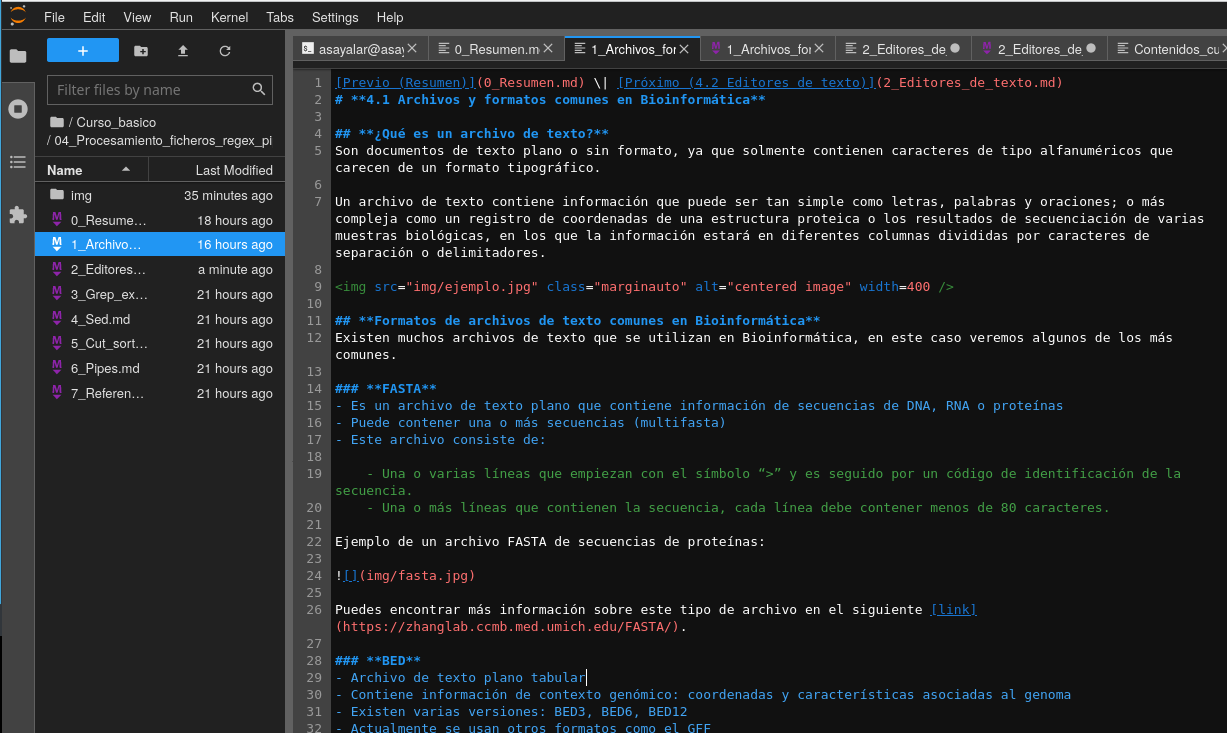Select file 4_Sed.md

click(x=160, y=319)
